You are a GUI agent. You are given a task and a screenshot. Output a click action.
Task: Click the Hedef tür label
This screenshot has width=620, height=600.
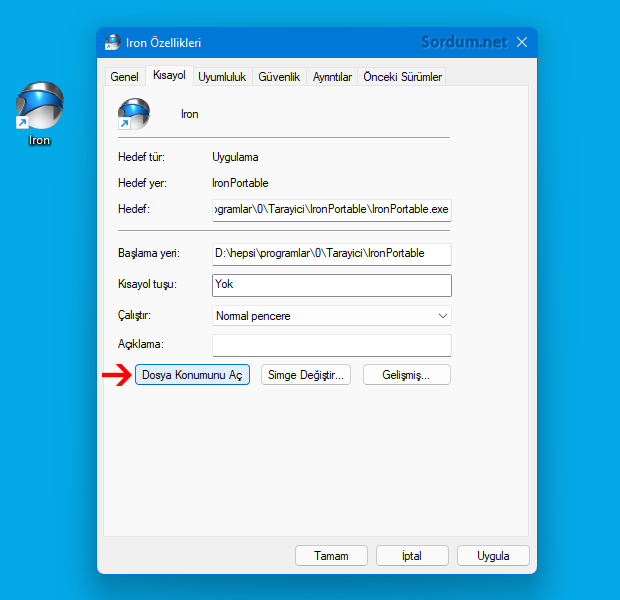[x=141, y=157]
